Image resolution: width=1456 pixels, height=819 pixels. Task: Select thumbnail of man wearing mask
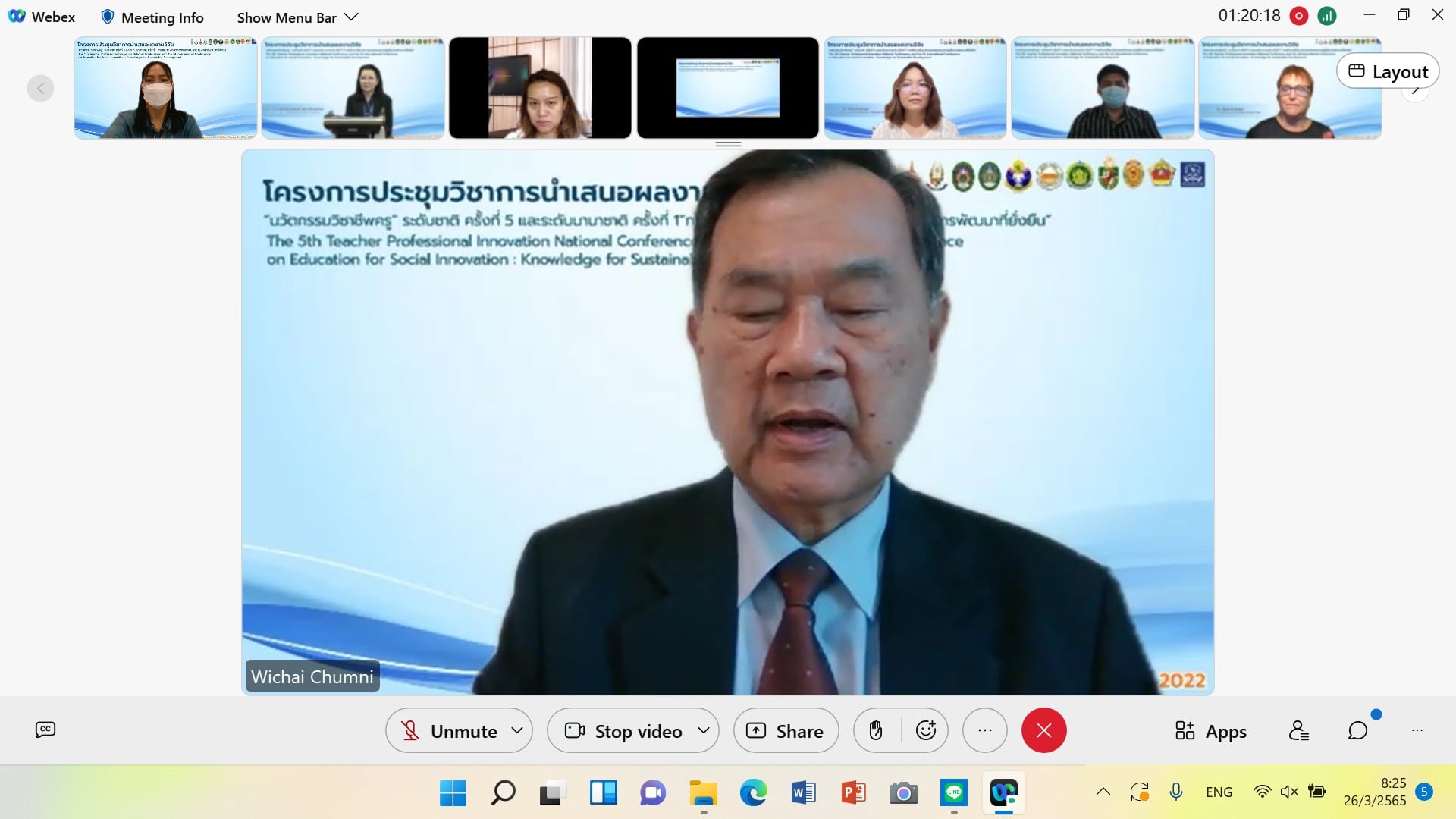(x=1103, y=88)
